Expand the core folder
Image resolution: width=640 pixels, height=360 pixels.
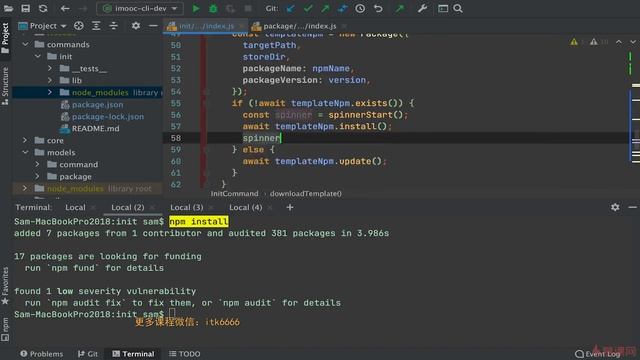click(x=25, y=140)
